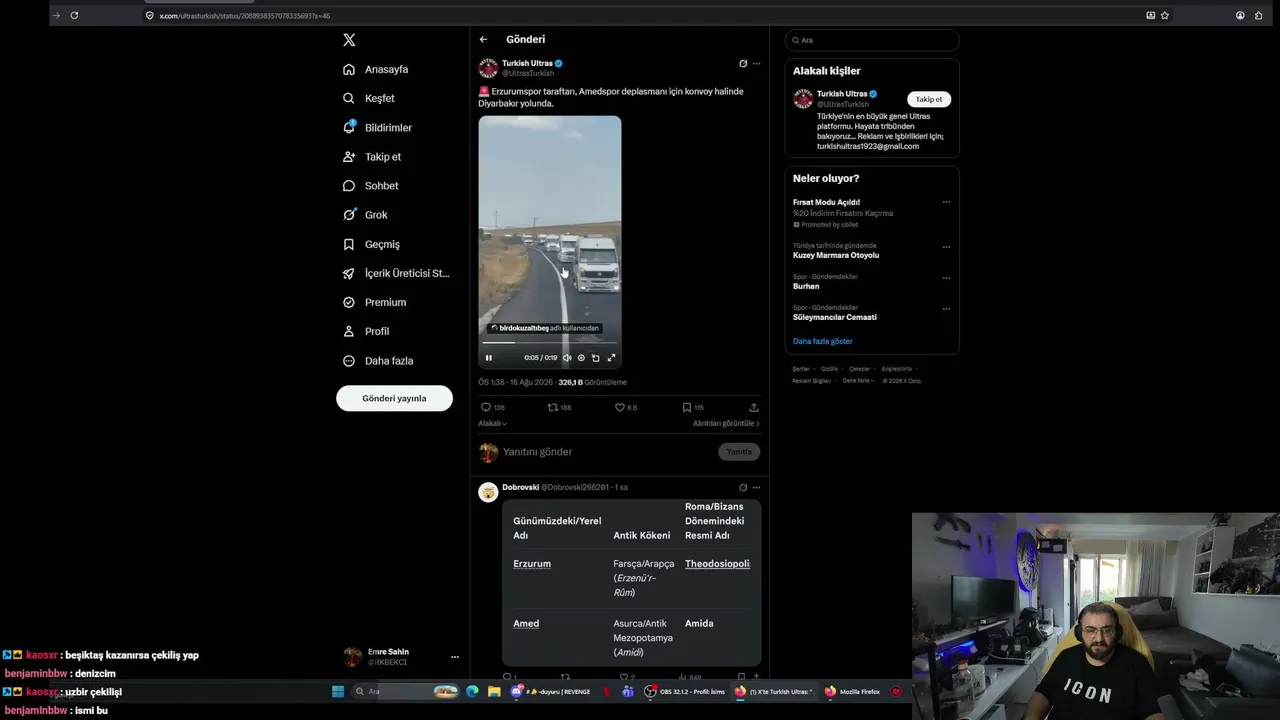Open Bildirimler notifications
1280x720 pixels.
tap(378, 128)
